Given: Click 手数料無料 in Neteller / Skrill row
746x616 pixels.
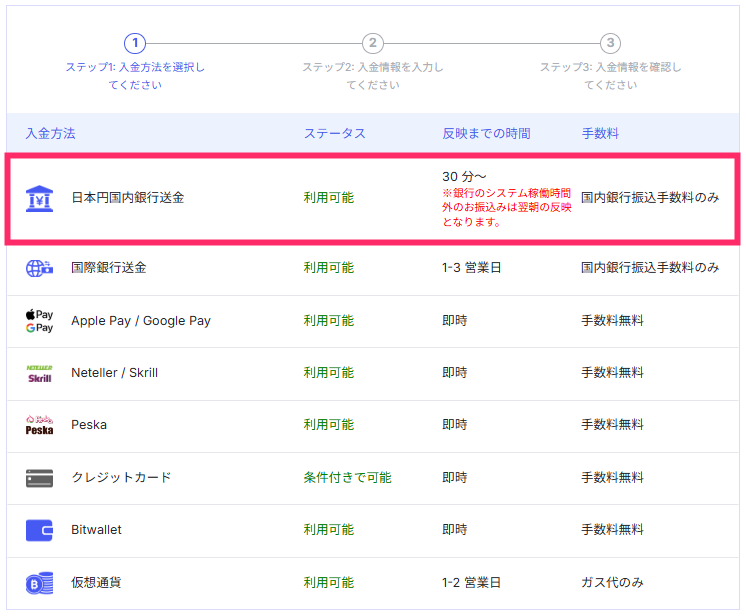Looking at the screenshot, I should coord(612,373).
